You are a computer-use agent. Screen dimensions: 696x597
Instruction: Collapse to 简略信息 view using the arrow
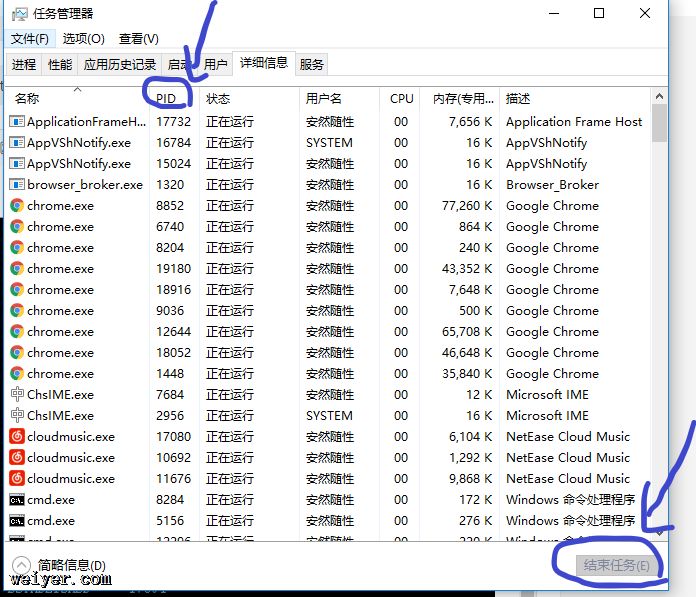[x=18, y=566]
